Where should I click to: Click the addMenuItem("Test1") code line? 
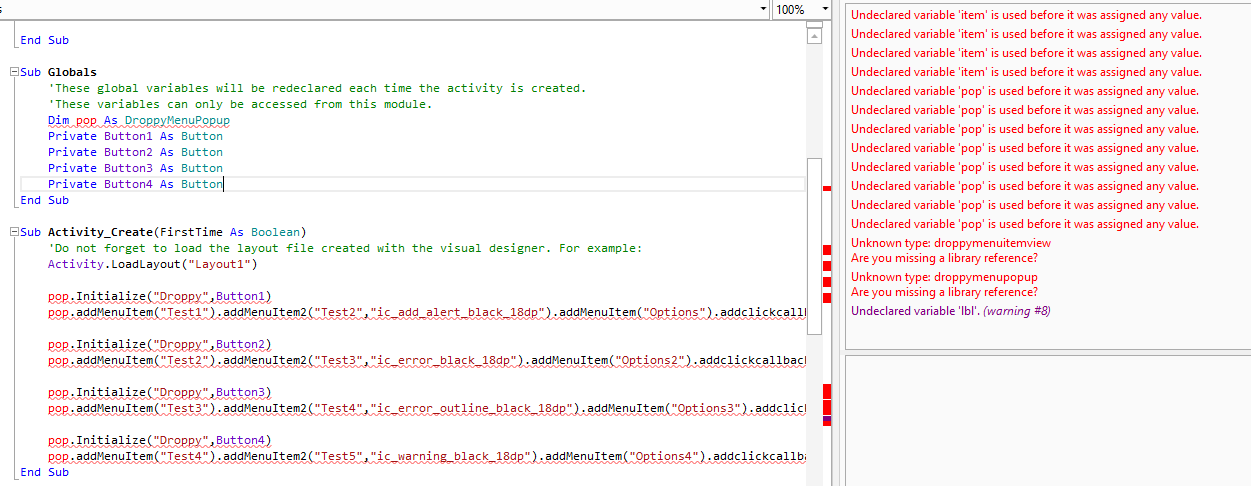(426, 312)
